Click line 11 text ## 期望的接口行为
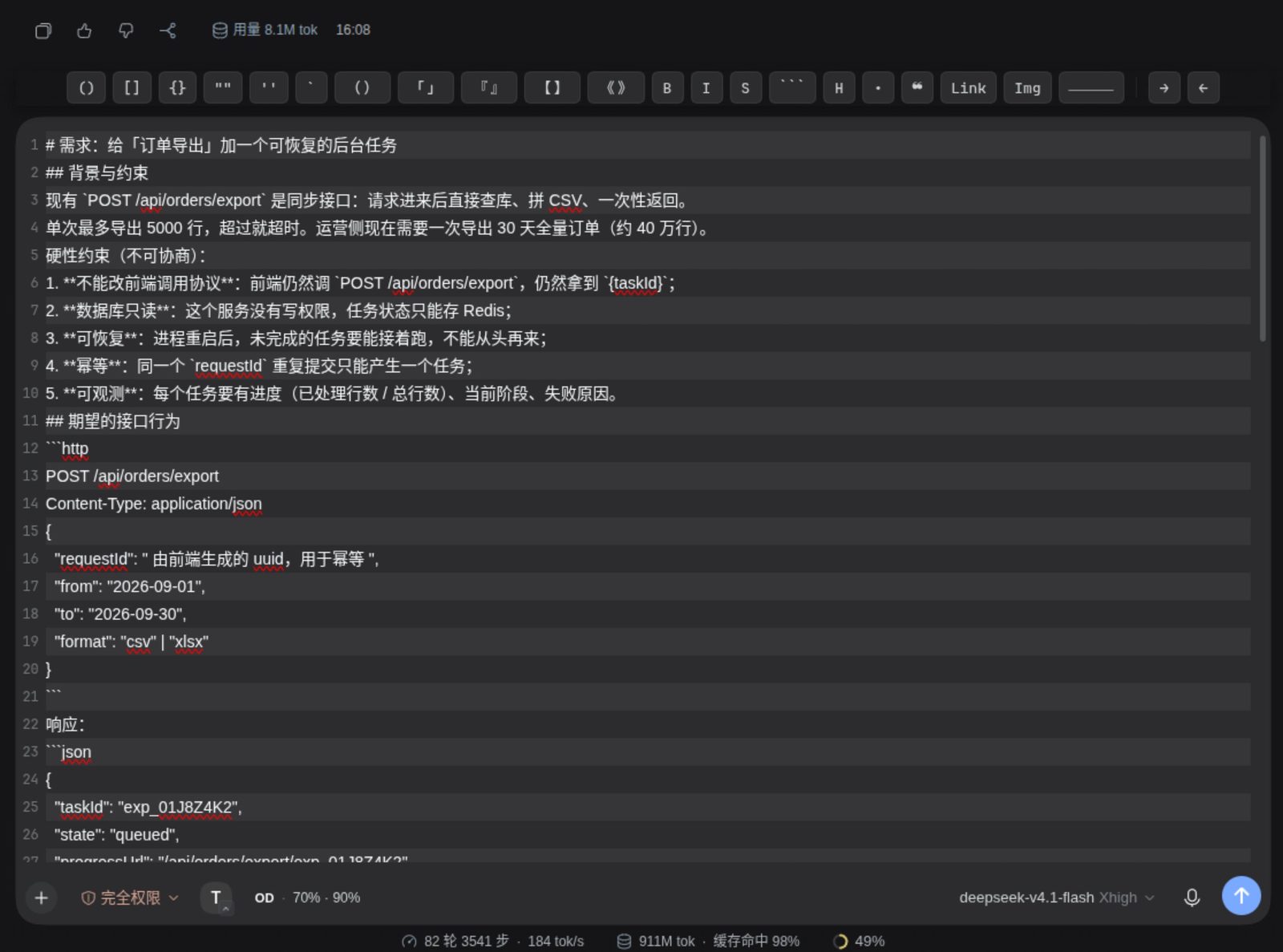1283x952 pixels. tap(113, 421)
